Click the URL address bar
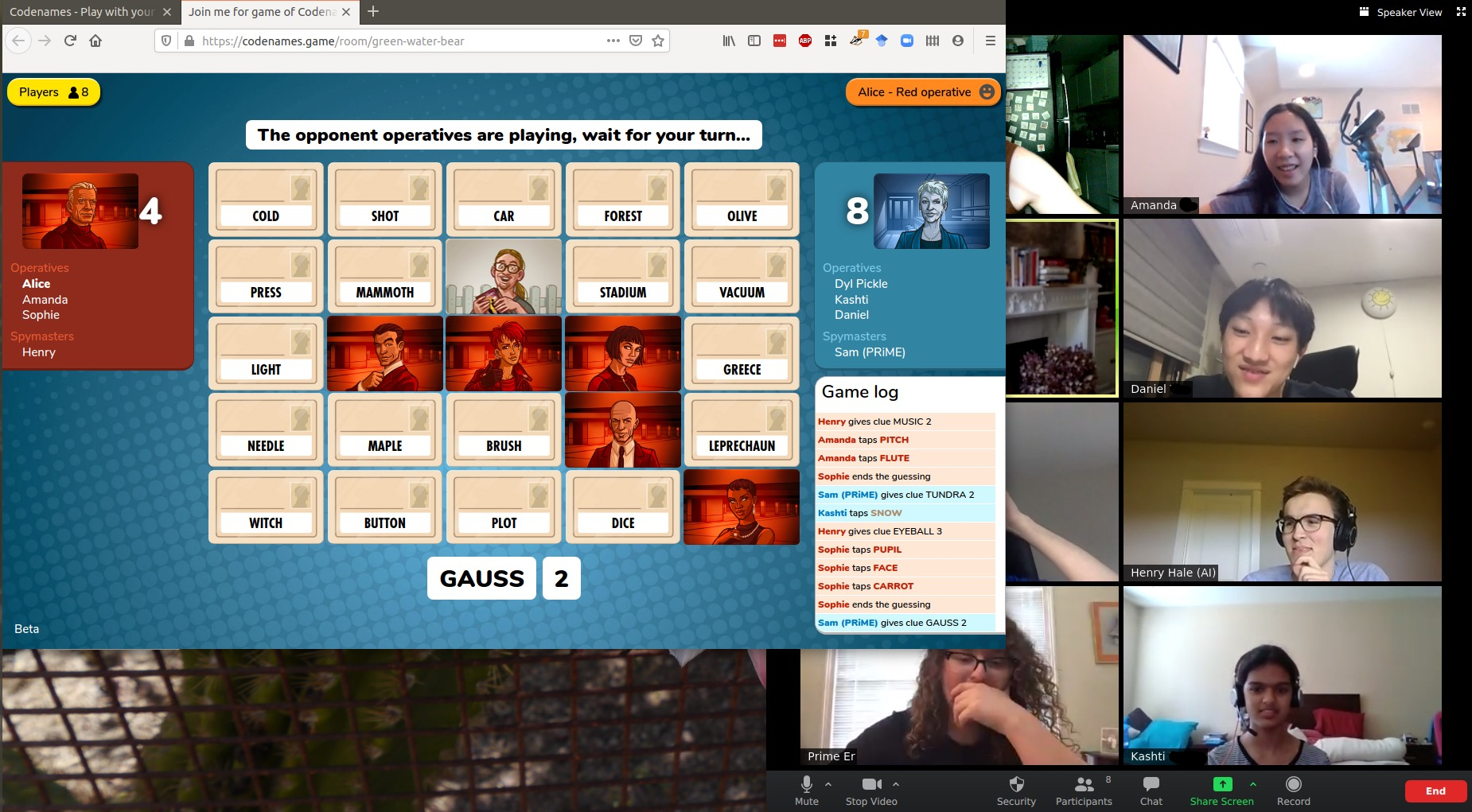The width and height of the screenshot is (1472, 812). pos(398,41)
